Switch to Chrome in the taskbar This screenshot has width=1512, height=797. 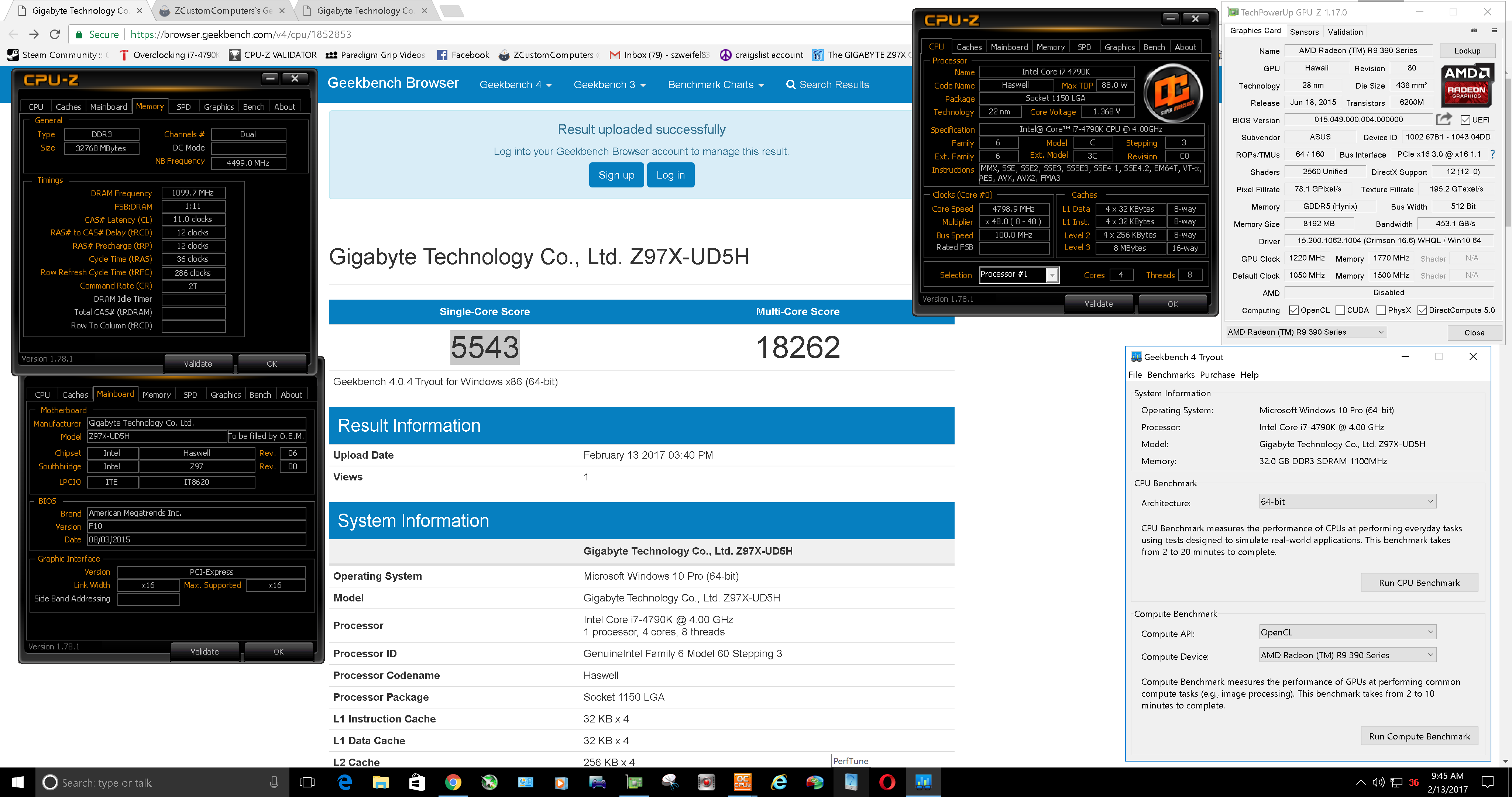pyautogui.click(x=453, y=782)
